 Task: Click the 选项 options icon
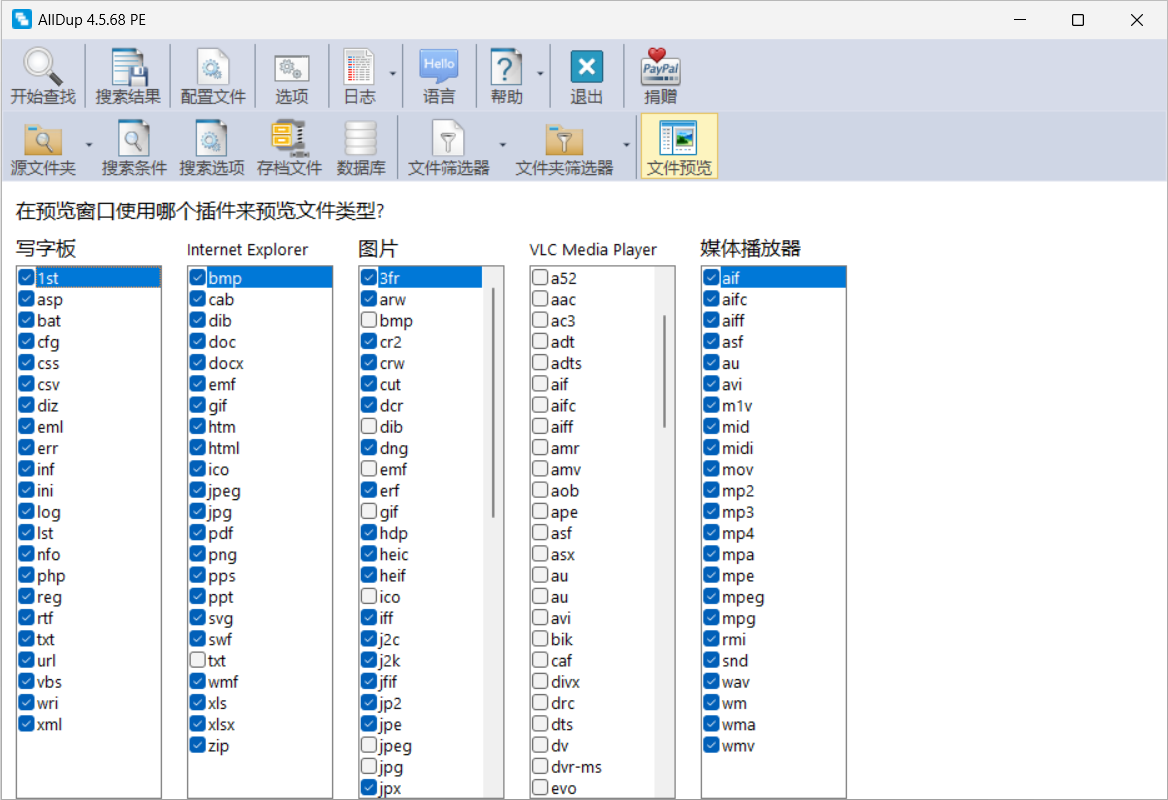pyautogui.click(x=291, y=68)
